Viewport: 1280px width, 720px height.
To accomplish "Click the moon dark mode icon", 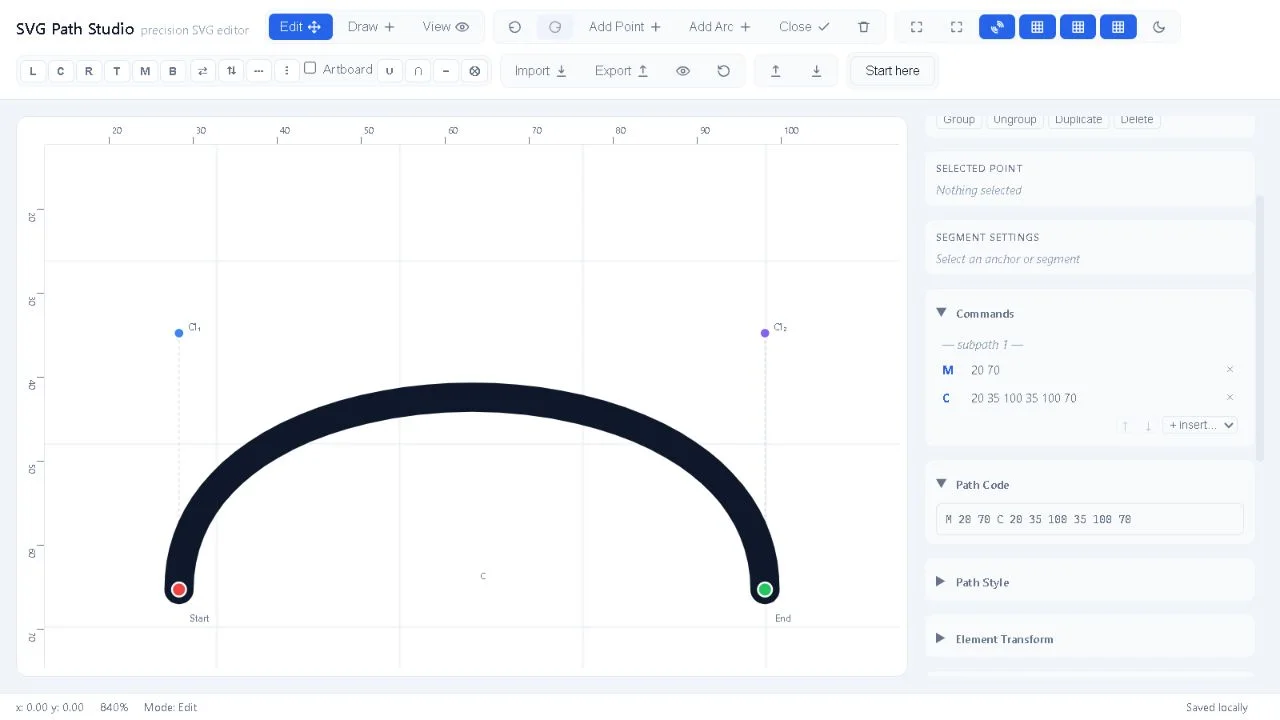I will click(1159, 27).
